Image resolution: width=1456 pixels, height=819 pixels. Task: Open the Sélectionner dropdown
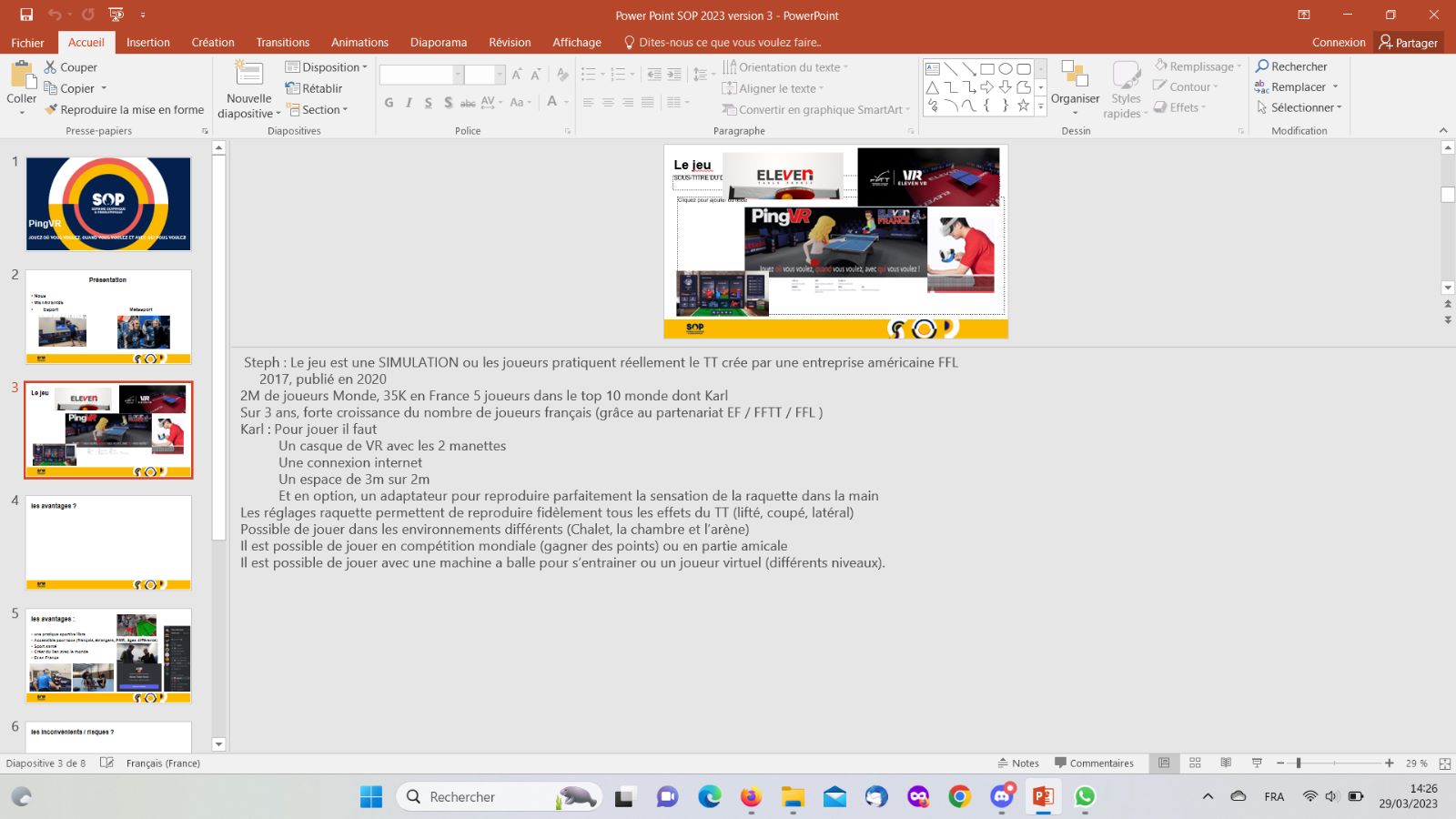(x=1299, y=107)
